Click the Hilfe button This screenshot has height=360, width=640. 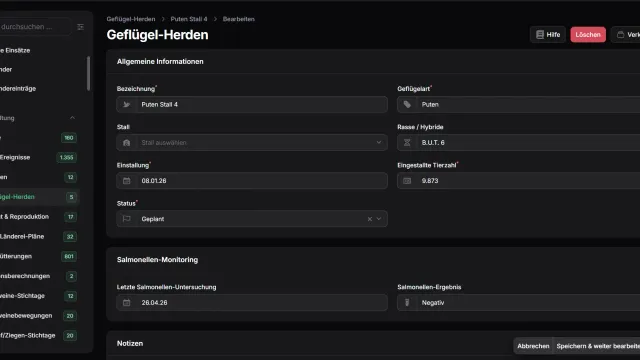coord(548,35)
